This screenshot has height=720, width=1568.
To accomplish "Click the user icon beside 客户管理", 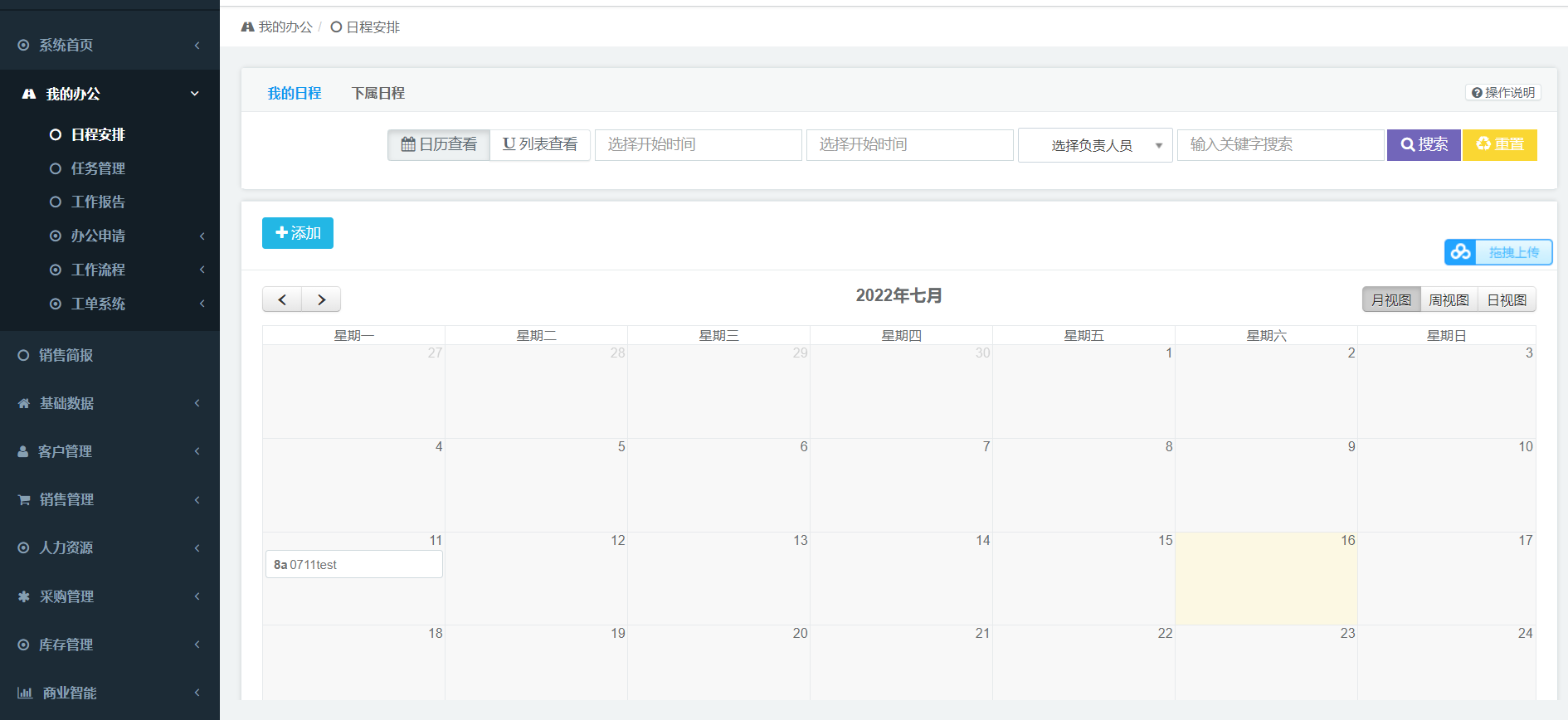I will 23,451.
